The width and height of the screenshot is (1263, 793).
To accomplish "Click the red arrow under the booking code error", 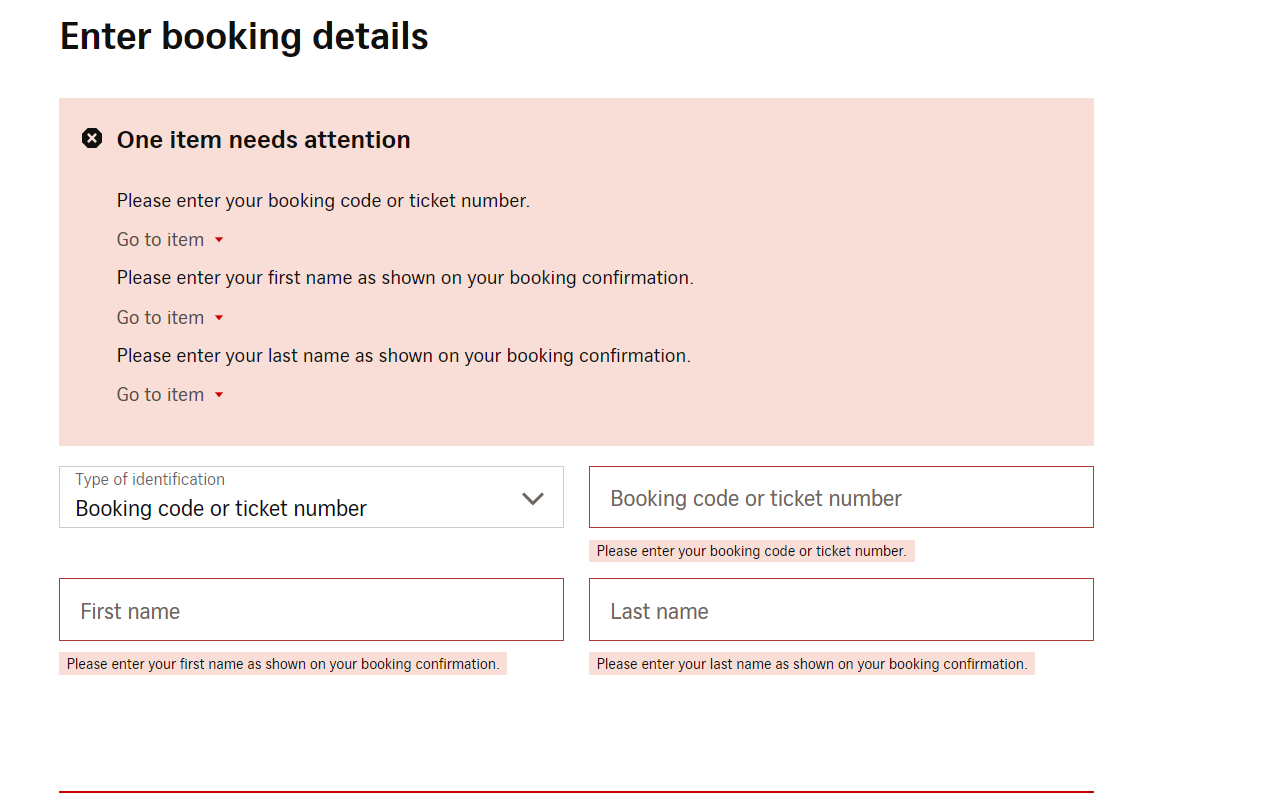I will [219, 240].
